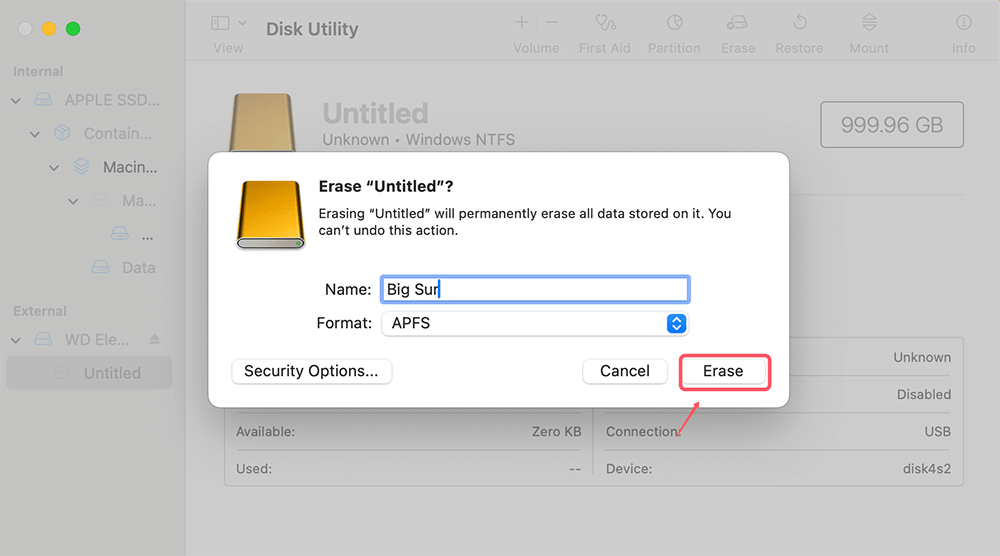Open the Info toolbar icon
This screenshot has height=556, width=1000.
click(963, 23)
